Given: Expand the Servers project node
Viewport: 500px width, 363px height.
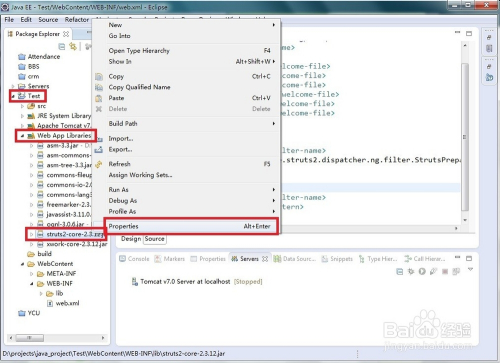Looking at the screenshot, I should pyautogui.click(x=13, y=86).
